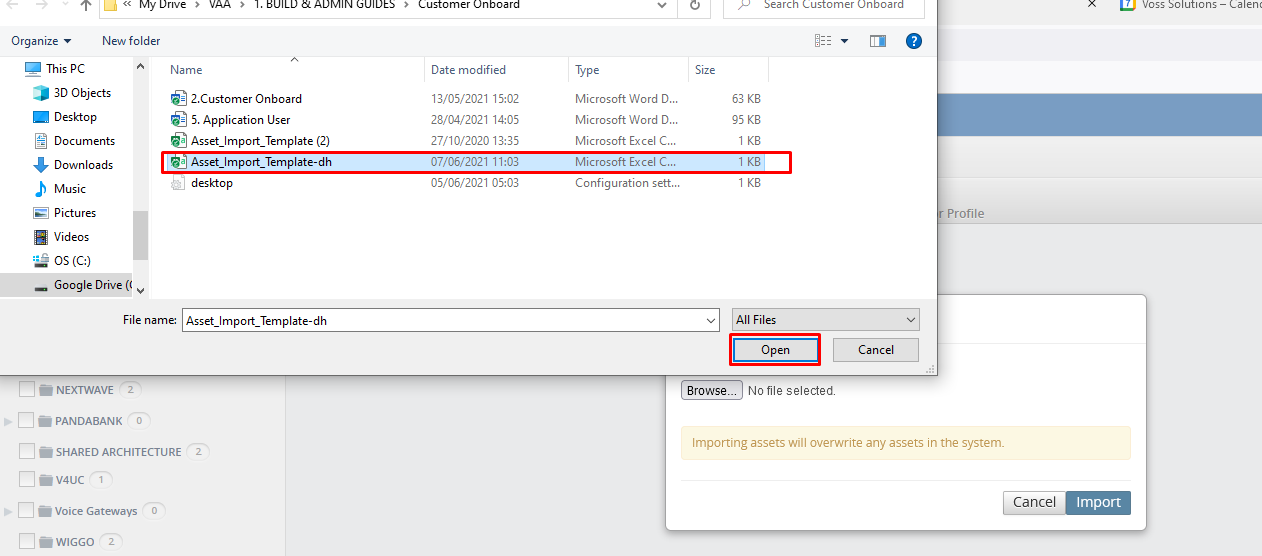The height and width of the screenshot is (556, 1262).
Task: Open Downloads in navigation pane
Action: tap(83, 165)
